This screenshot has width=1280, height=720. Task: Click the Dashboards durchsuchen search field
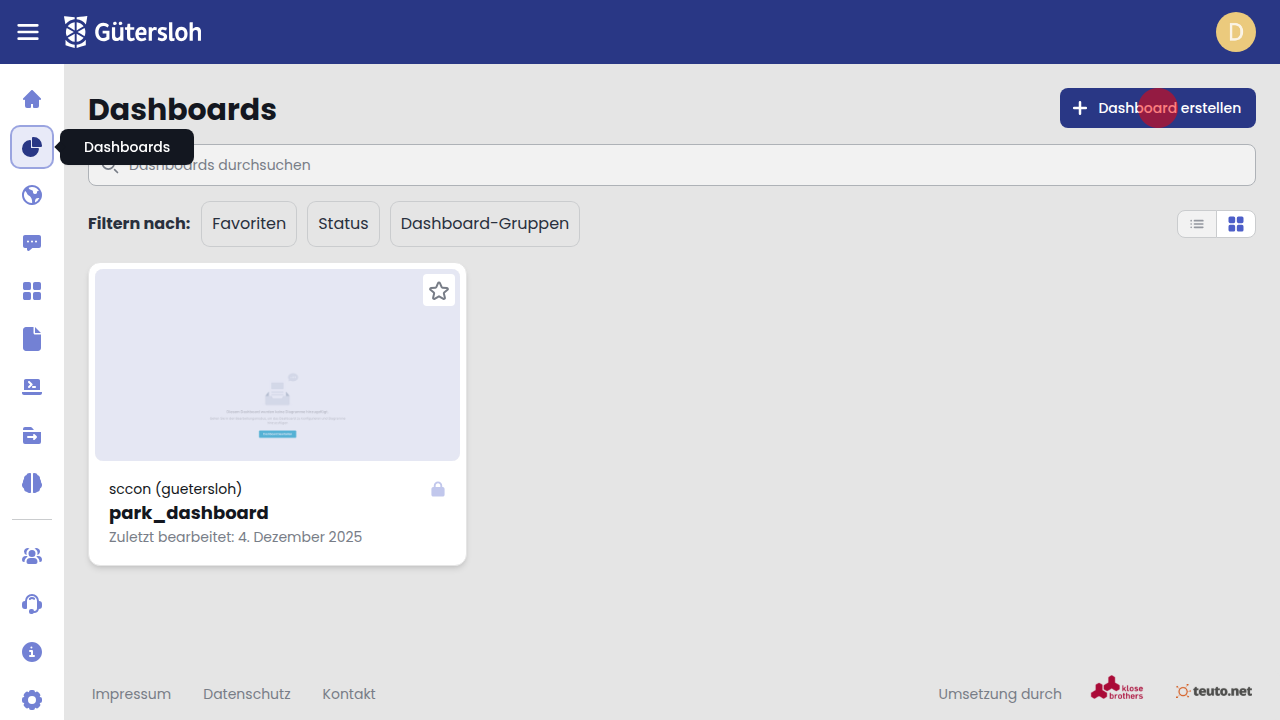click(671, 165)
